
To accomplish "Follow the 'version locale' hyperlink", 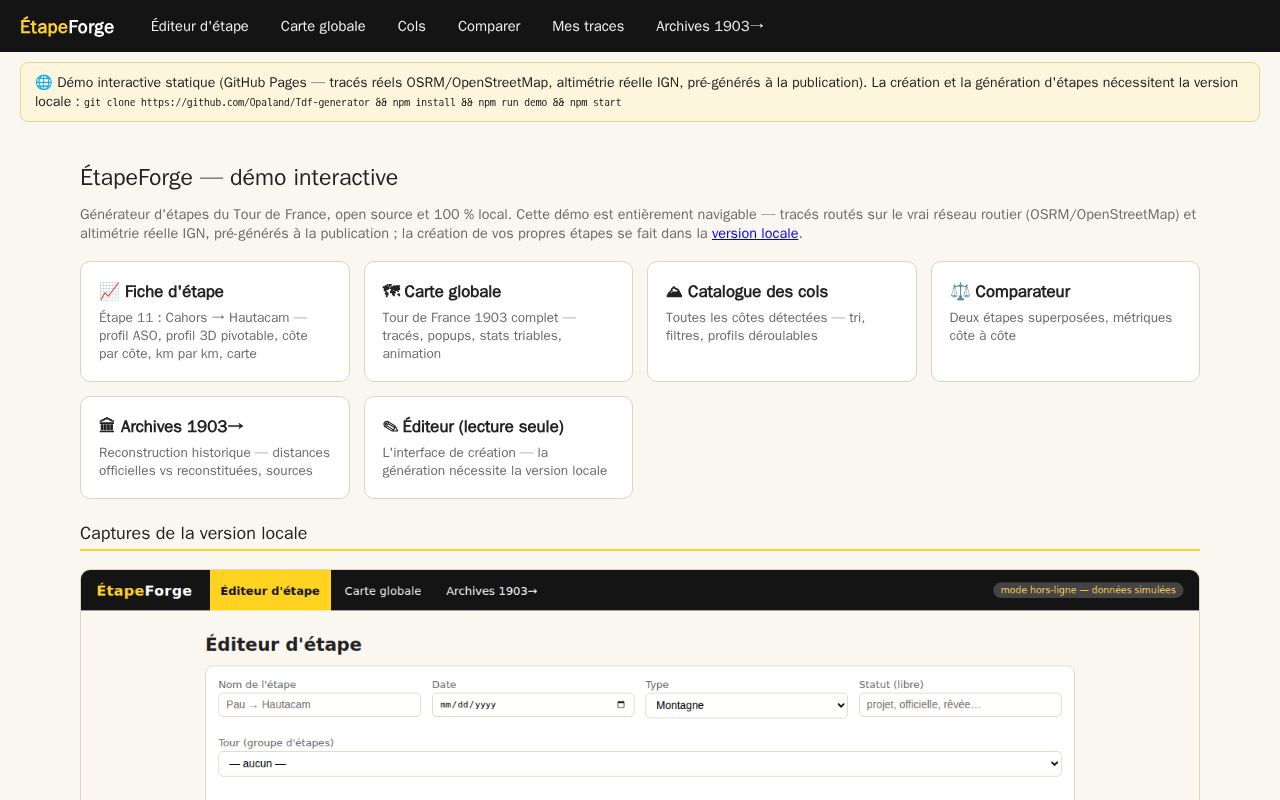I will pos(755,233).
